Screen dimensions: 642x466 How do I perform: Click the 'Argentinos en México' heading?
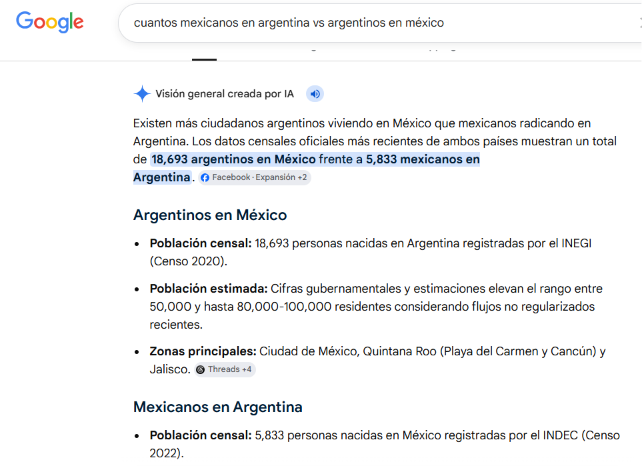pyautogui.click(x=210, y=215)
